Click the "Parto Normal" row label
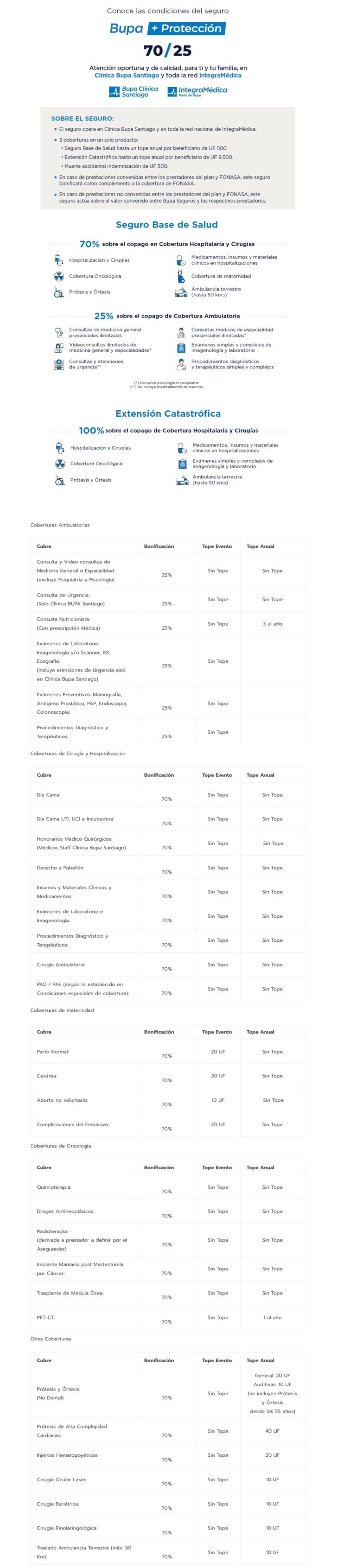The image size is (356, 1568). (x=52, y=1052)
